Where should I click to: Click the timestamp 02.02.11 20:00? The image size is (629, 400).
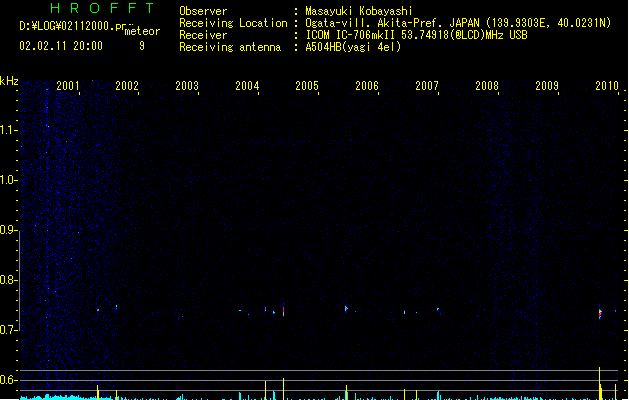tap(61, 46)
